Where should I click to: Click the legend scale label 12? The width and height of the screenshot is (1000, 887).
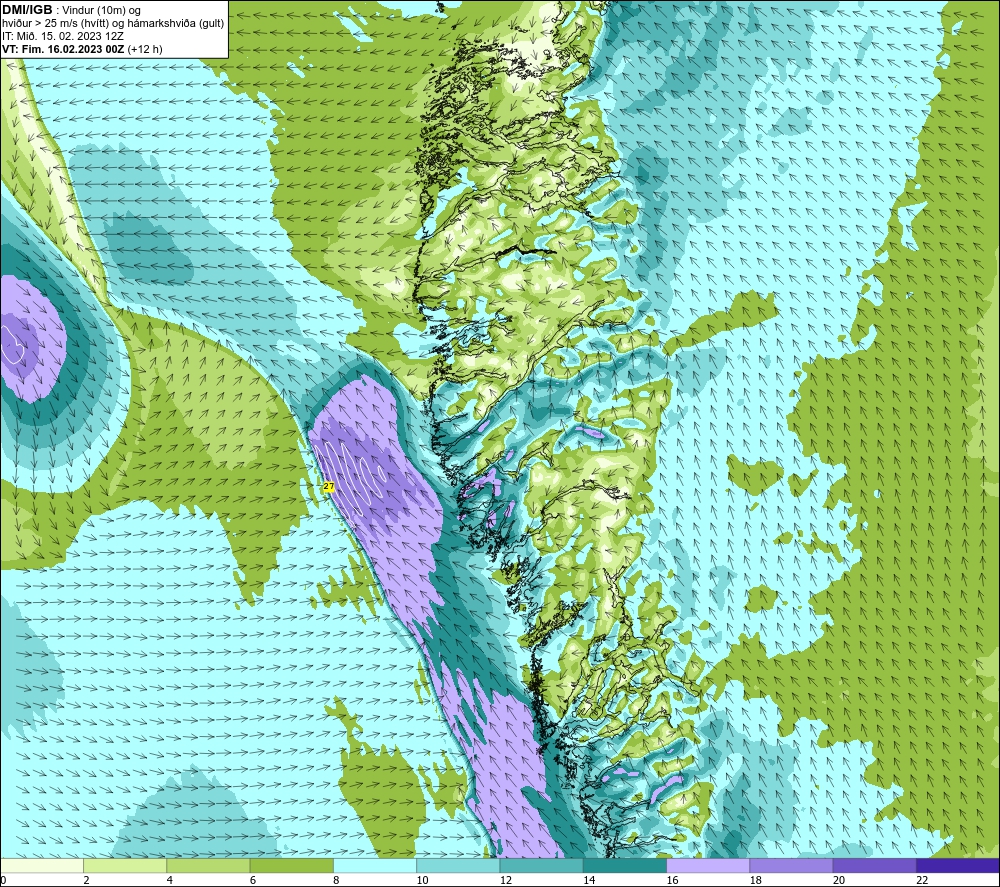click(x=506, y=880)
